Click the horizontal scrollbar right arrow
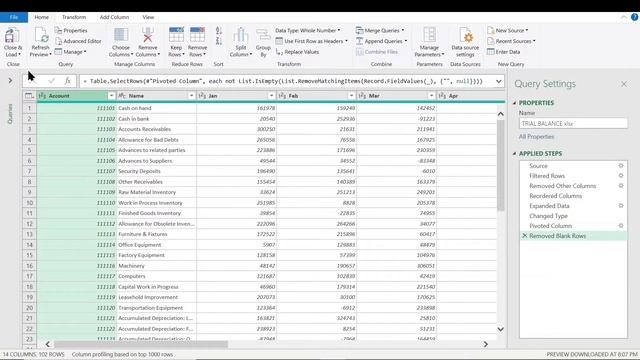The height and width of the screenshot is (360, 640). point(485,344)
